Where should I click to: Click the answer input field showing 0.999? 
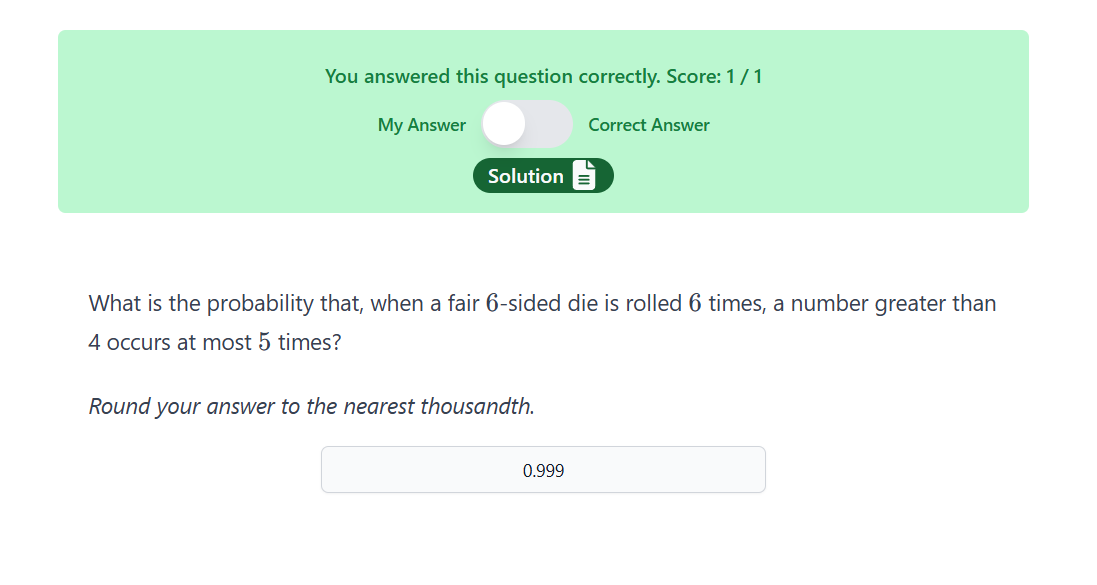click(x=543, y=470)
